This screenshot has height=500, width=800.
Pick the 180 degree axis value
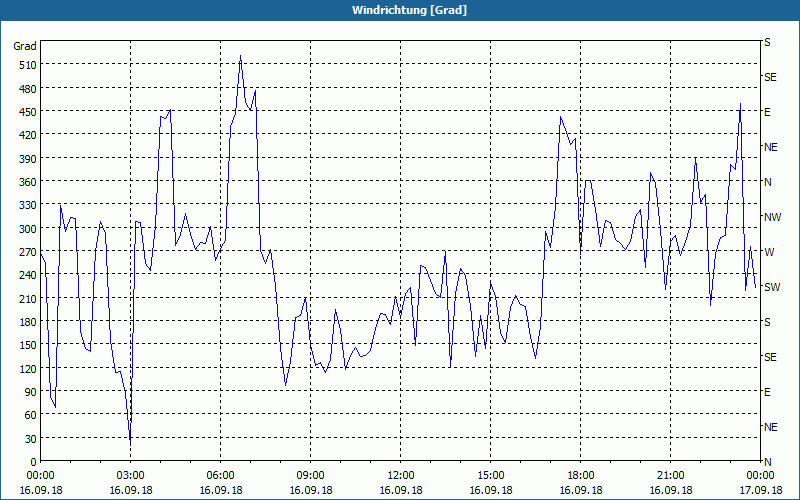click(x=29, y=321)
